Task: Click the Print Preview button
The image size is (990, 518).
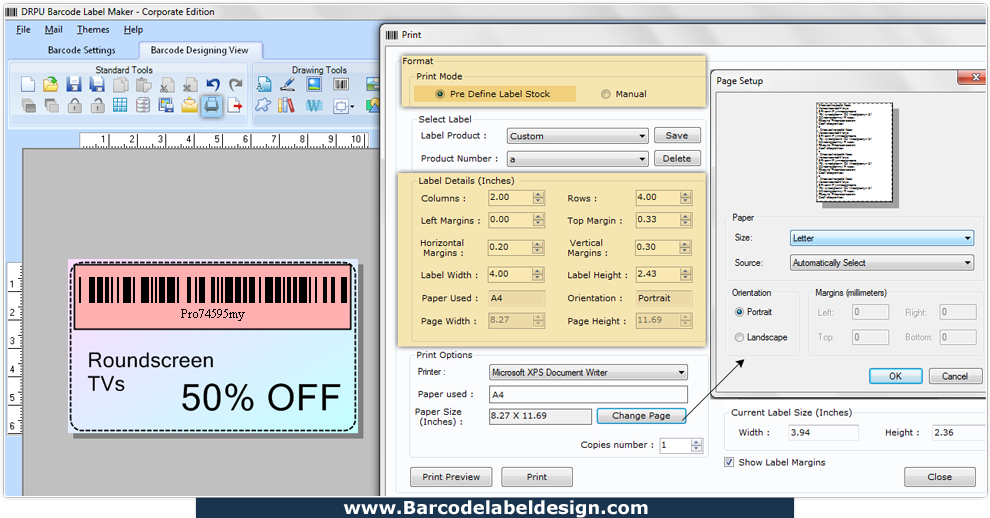Action: [x=451, y=476]
